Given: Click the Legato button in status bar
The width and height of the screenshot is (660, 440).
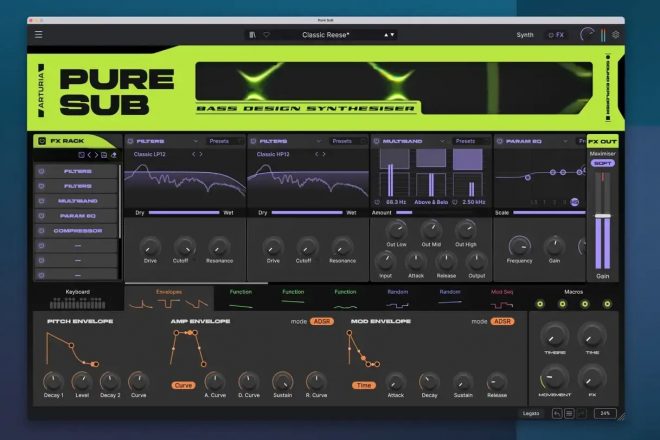Looking at the screenshot, I should pyautogui.click(x=531, y=413).
